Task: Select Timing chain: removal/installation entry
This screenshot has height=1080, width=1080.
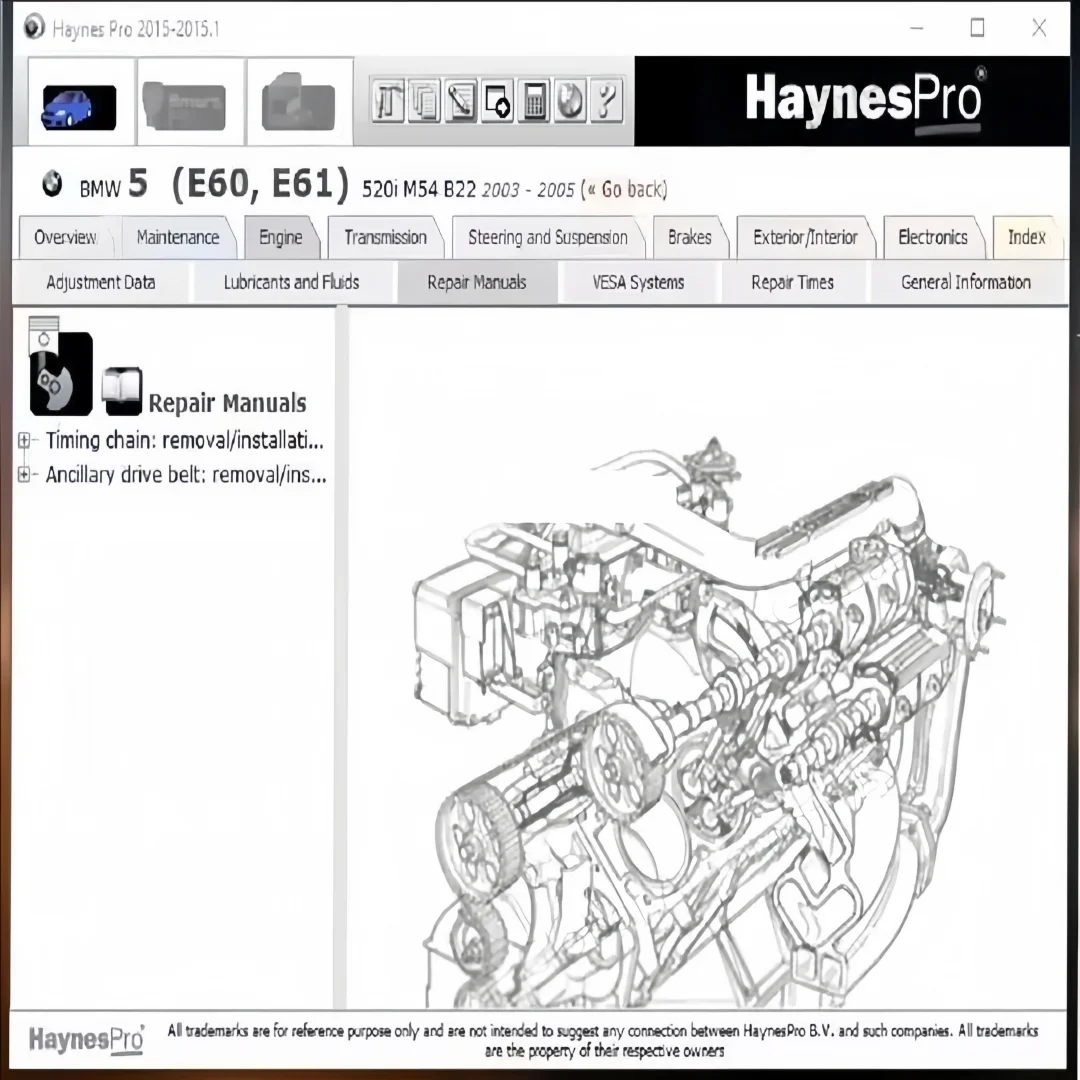Action: (x=185, y=441)
